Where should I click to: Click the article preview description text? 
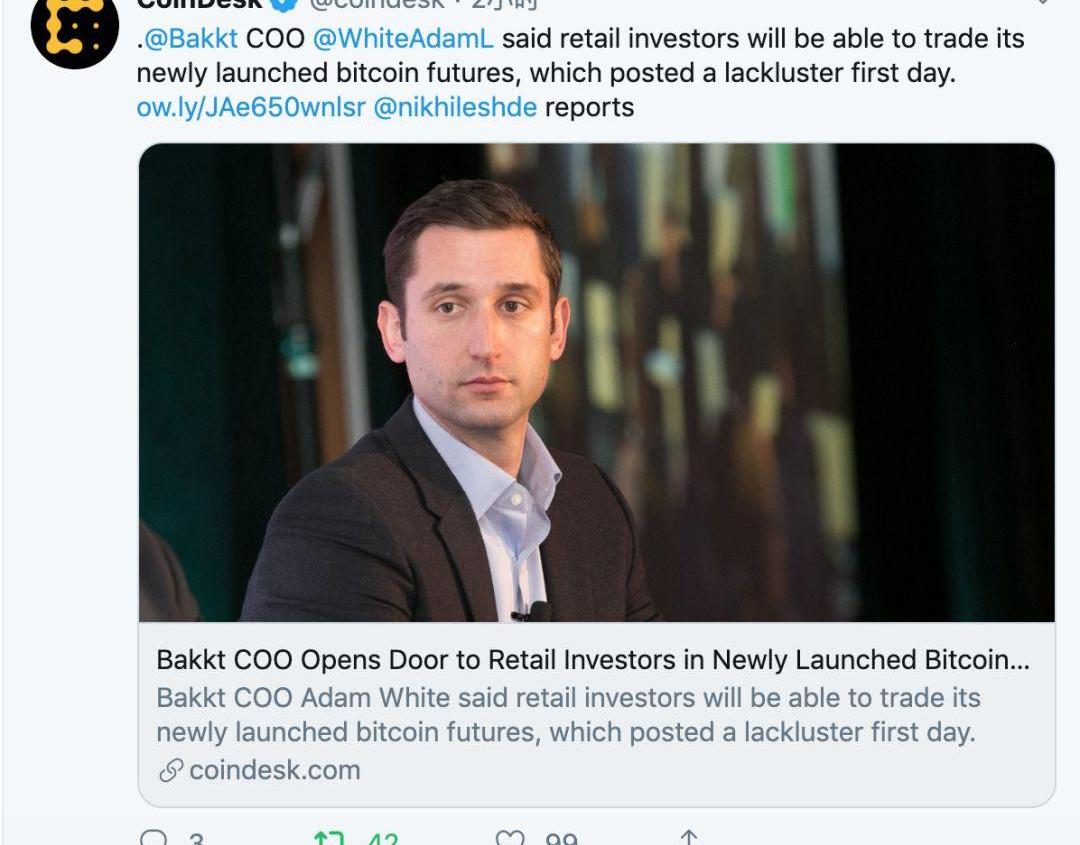(x=567, y=714)
